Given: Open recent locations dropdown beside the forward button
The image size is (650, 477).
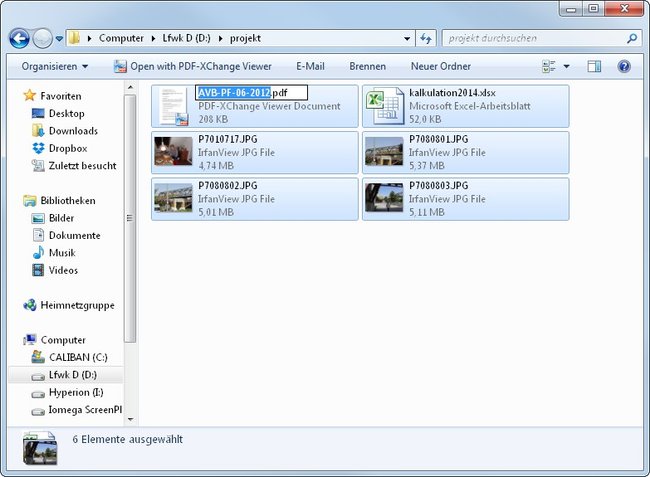Looking at the screenshot, I should pos(59,39).
